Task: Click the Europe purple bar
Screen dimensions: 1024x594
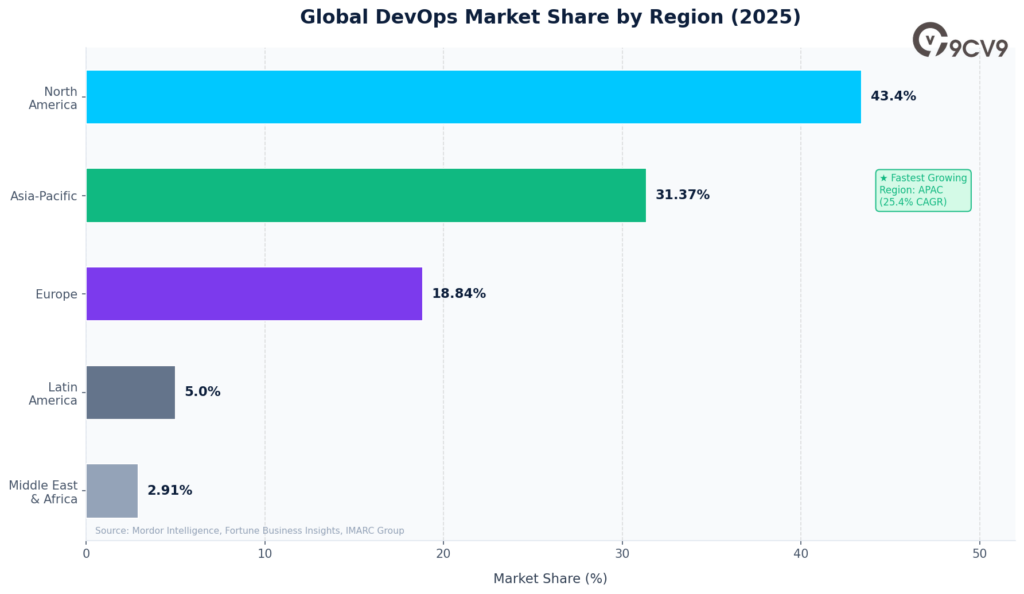Action: point(254,294)
